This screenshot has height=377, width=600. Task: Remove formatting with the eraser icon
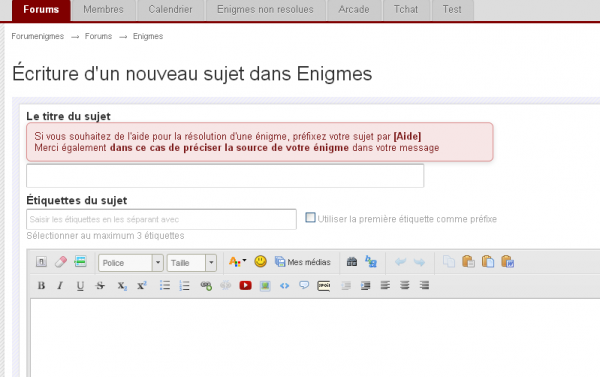(x=60, y=262)
